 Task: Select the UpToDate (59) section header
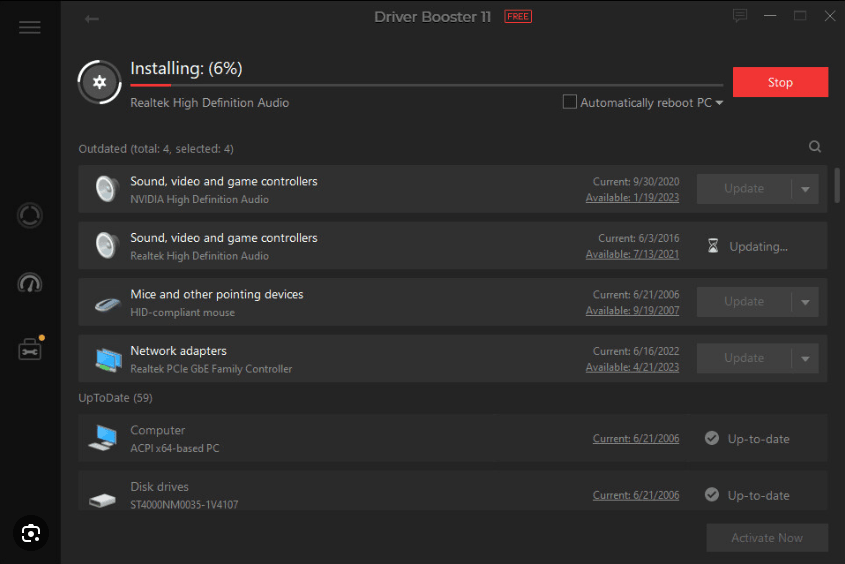click(x=115, y=398)
